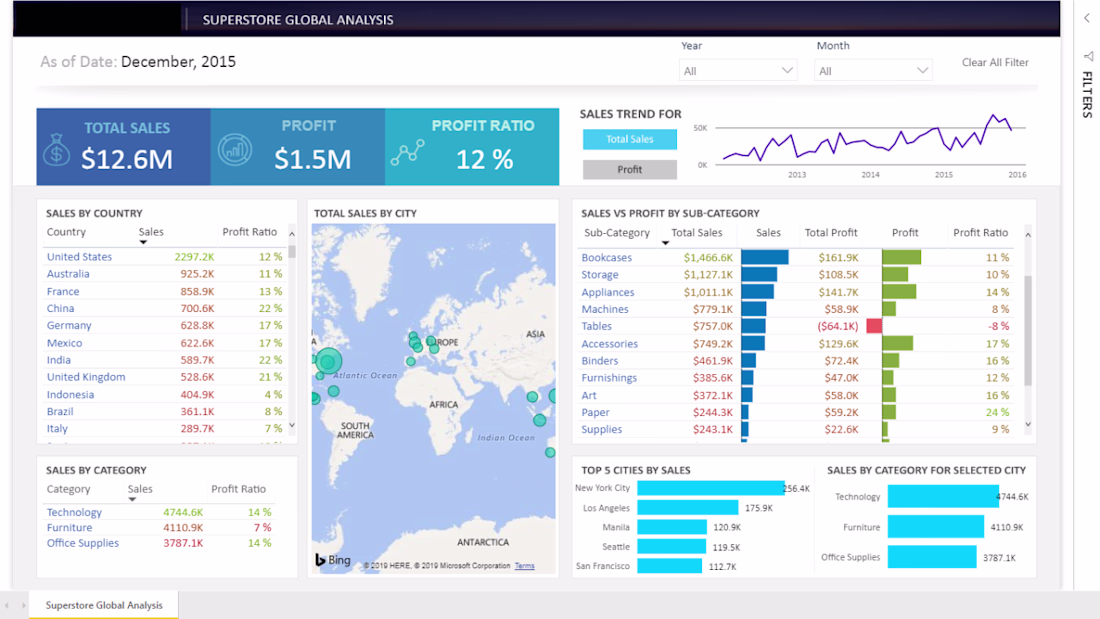Toggle trend chart to Total Sales
The image size is (1100, 619).
pyautogui.click(x=629, y=139)
